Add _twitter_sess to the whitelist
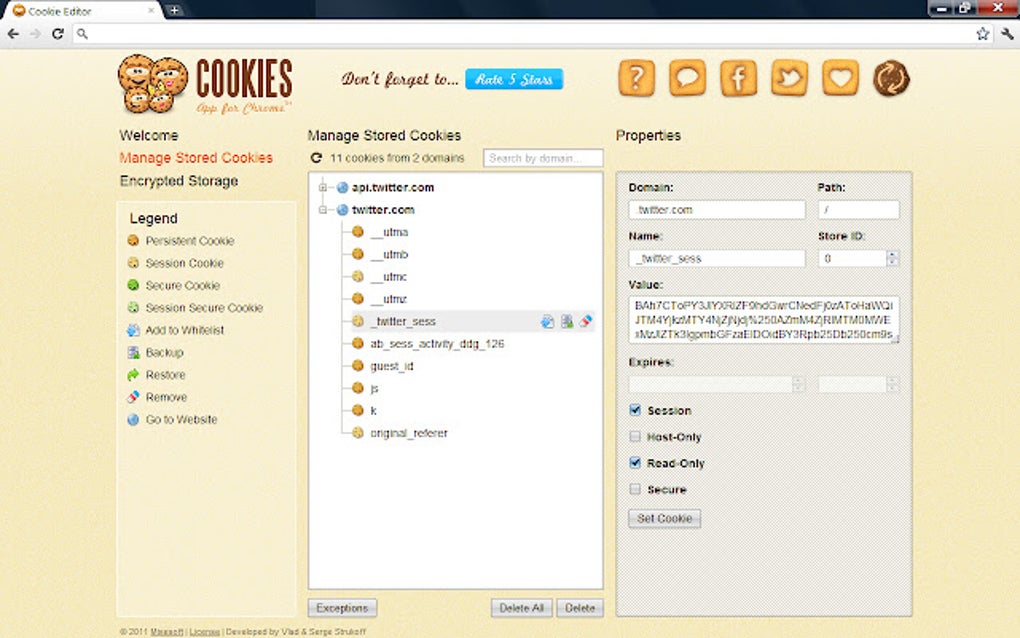1020x638 pixels. point(547,322)
